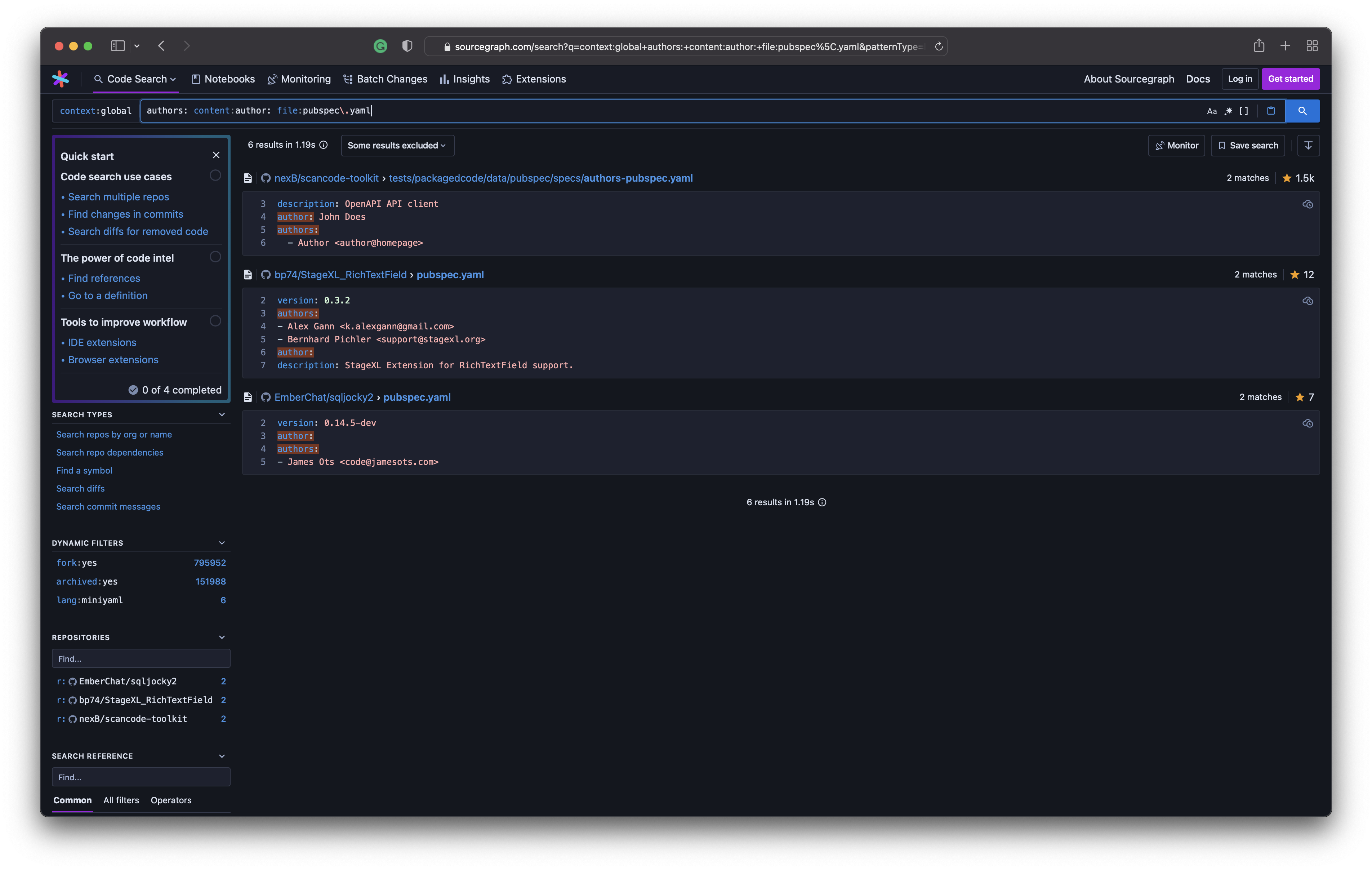Click file icon beside EmberChat/sqljocky2
Image resolution: width=1372 pixels, height=870 pixels.
coord(248,398)
